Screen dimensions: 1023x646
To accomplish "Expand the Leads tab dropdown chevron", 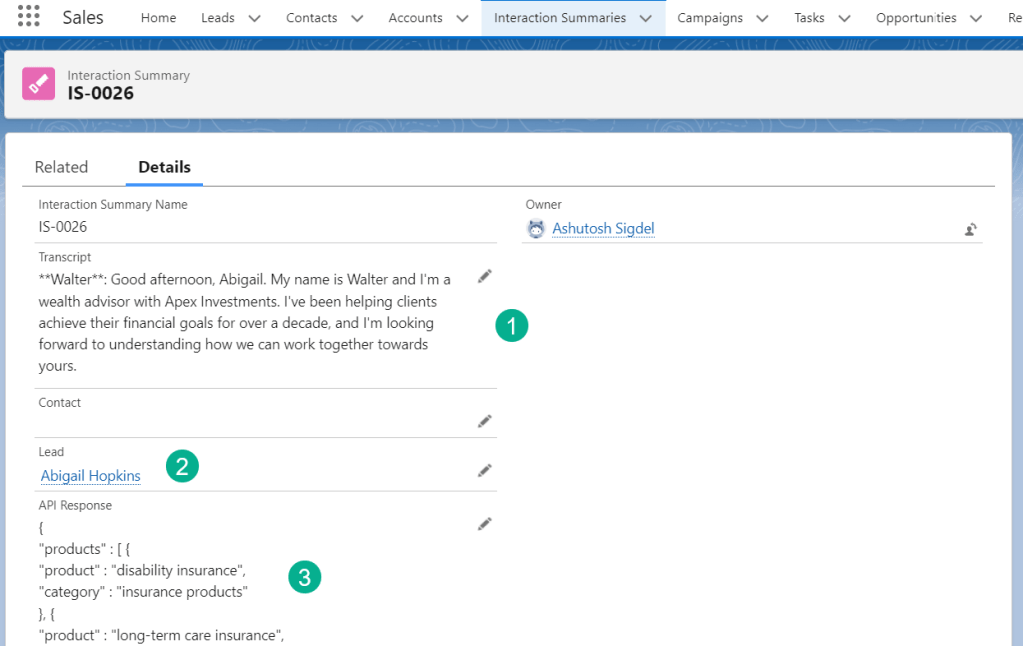I will point(254,18).
